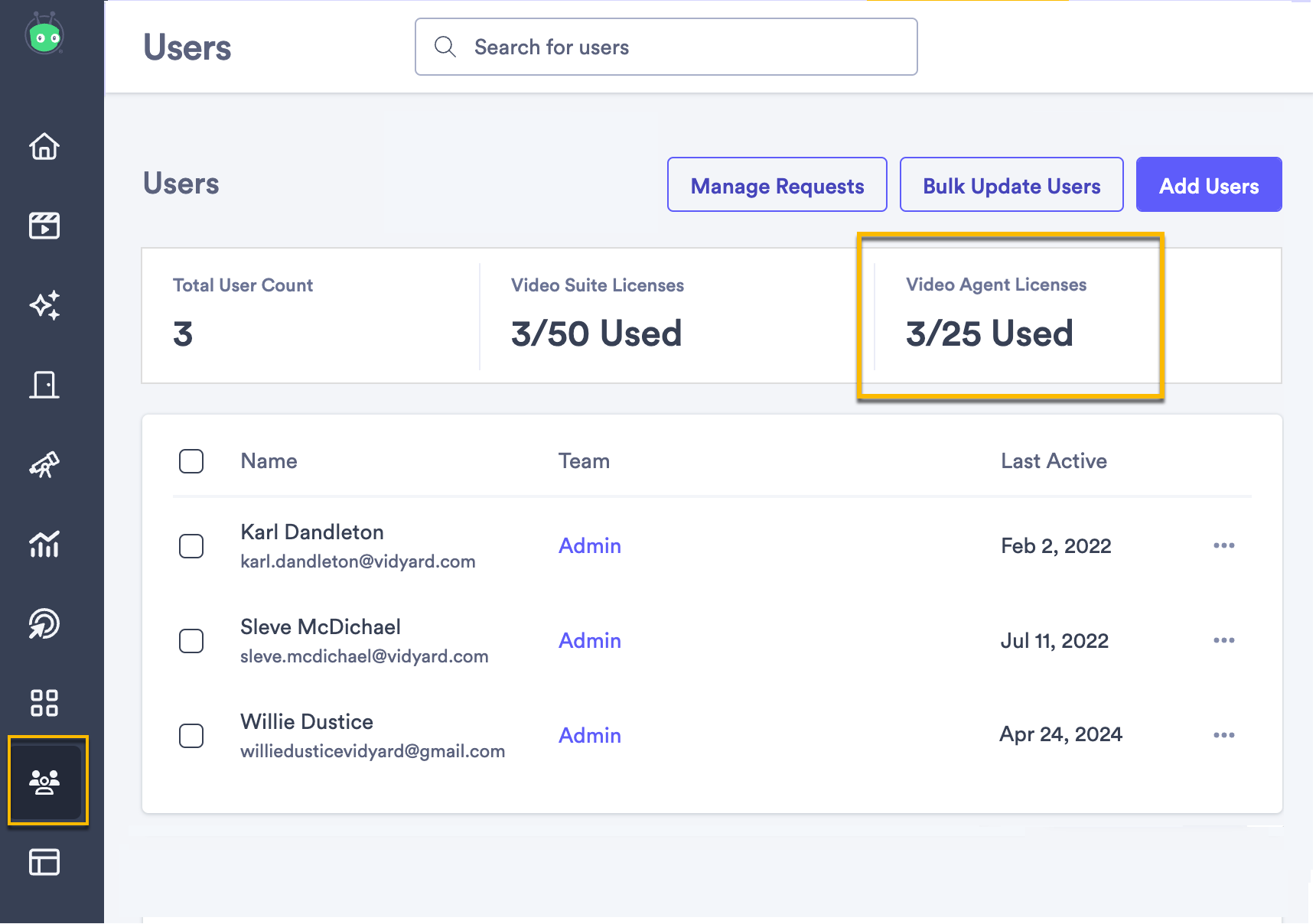Click Manage Requests
1316x924 pixels.
click(777, 184)
